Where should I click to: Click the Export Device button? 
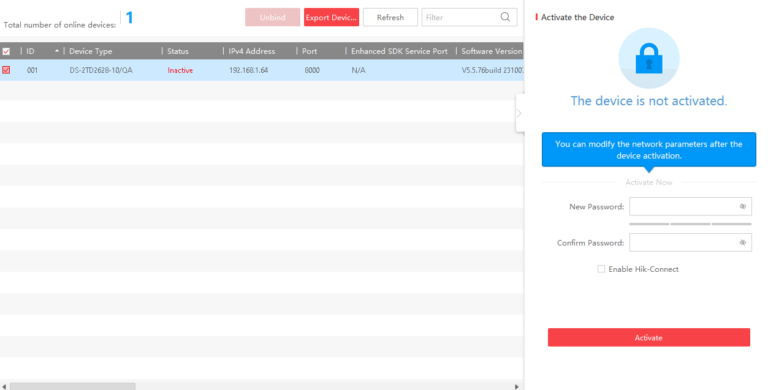tap(331, 17)
